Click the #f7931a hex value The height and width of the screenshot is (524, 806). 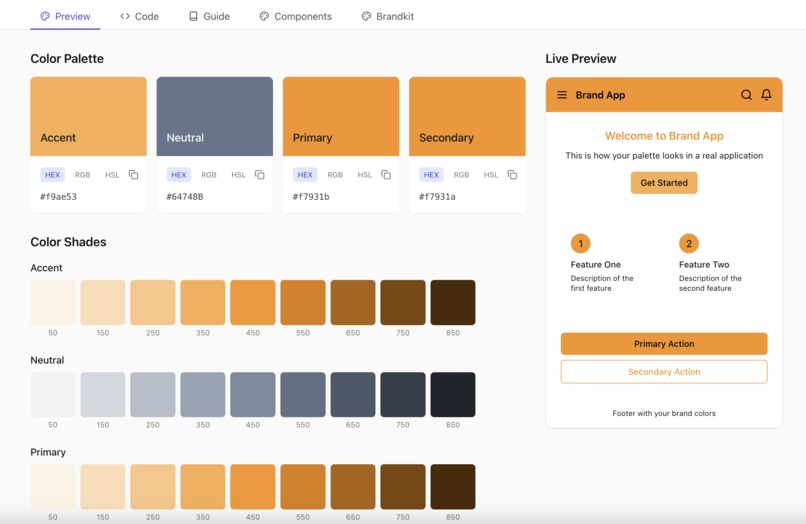pyautogui.click(x=437, y=196)
